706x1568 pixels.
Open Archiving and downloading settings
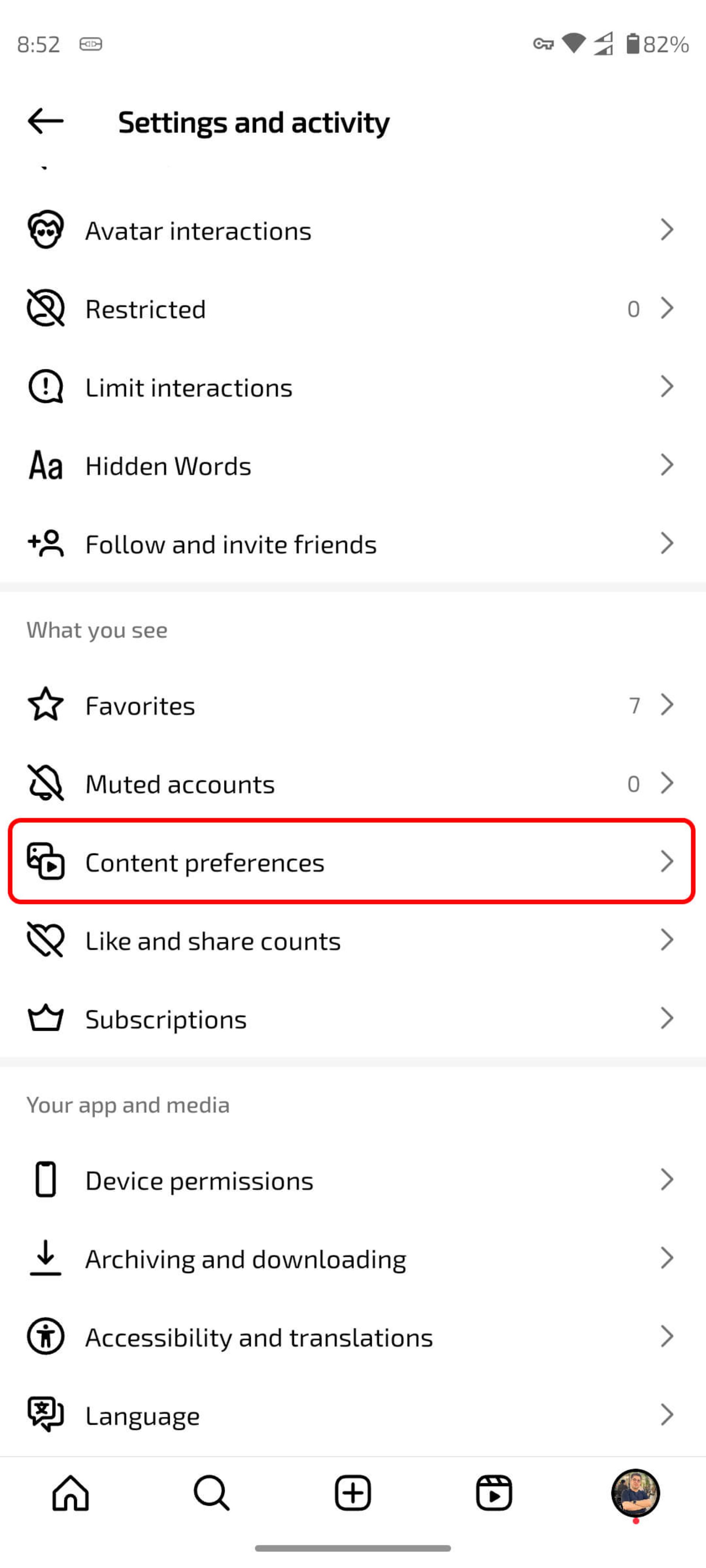click(x=352, y=1259)
